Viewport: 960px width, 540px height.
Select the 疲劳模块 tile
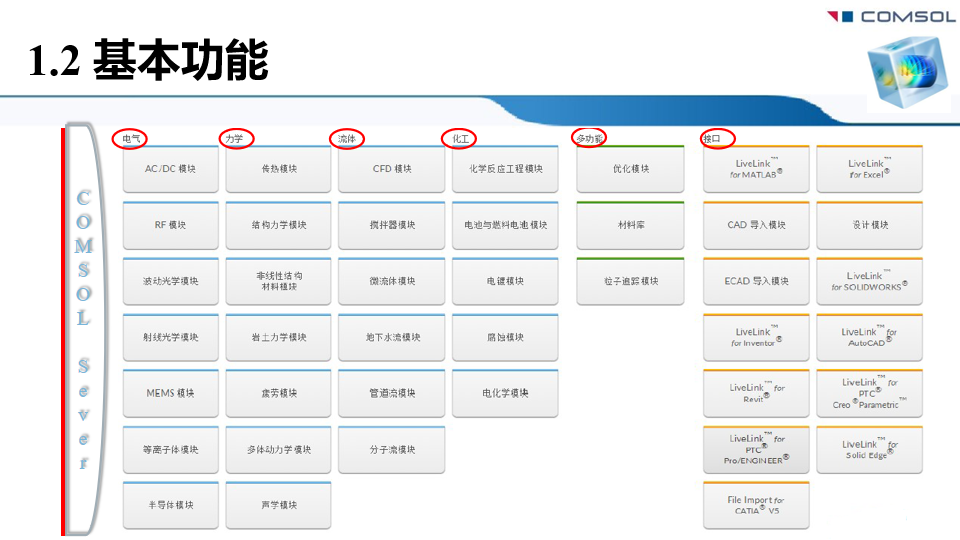click(x=279, y=393)
